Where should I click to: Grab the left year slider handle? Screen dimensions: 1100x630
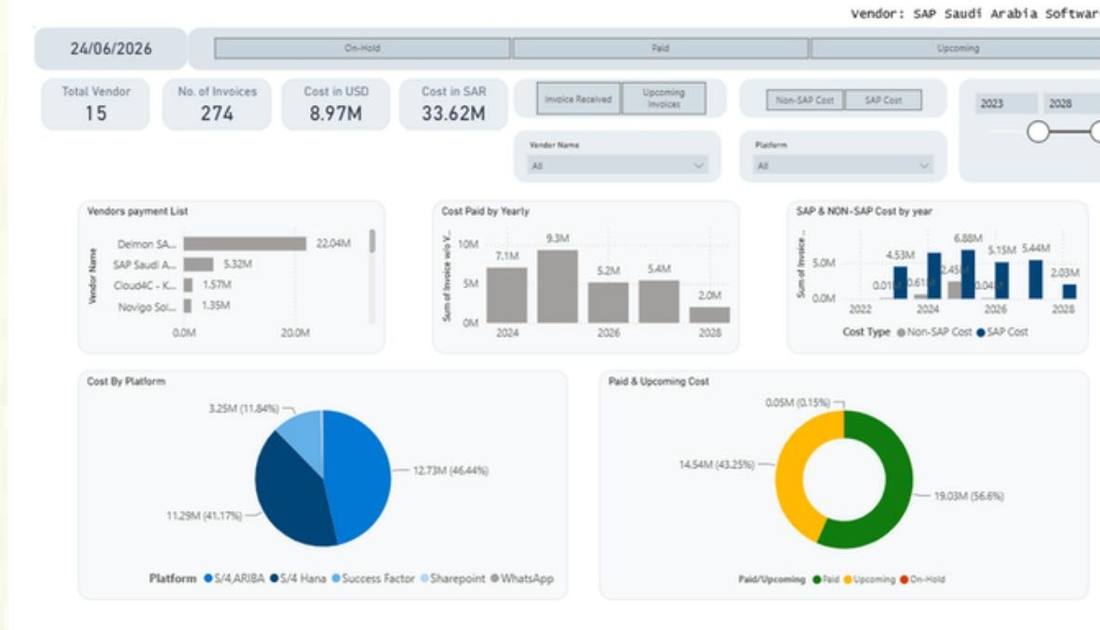pos(1038,131)
